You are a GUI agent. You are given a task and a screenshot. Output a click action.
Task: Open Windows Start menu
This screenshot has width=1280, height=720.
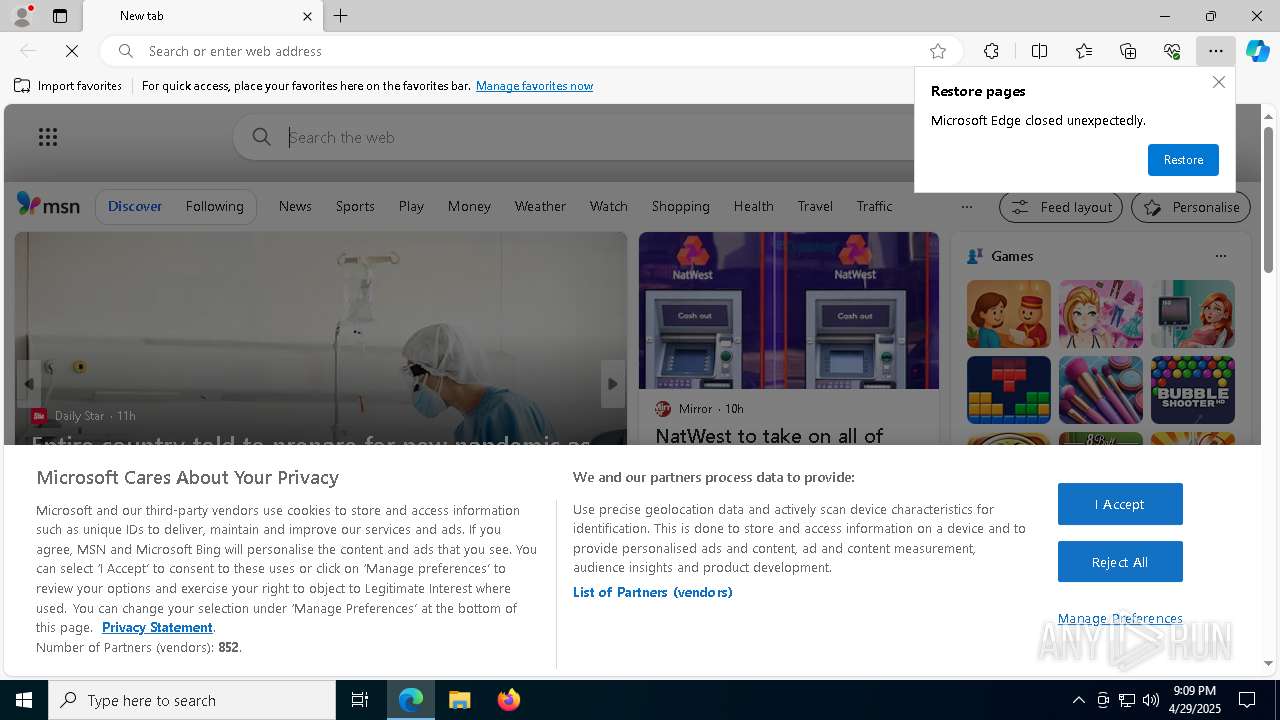24,700
